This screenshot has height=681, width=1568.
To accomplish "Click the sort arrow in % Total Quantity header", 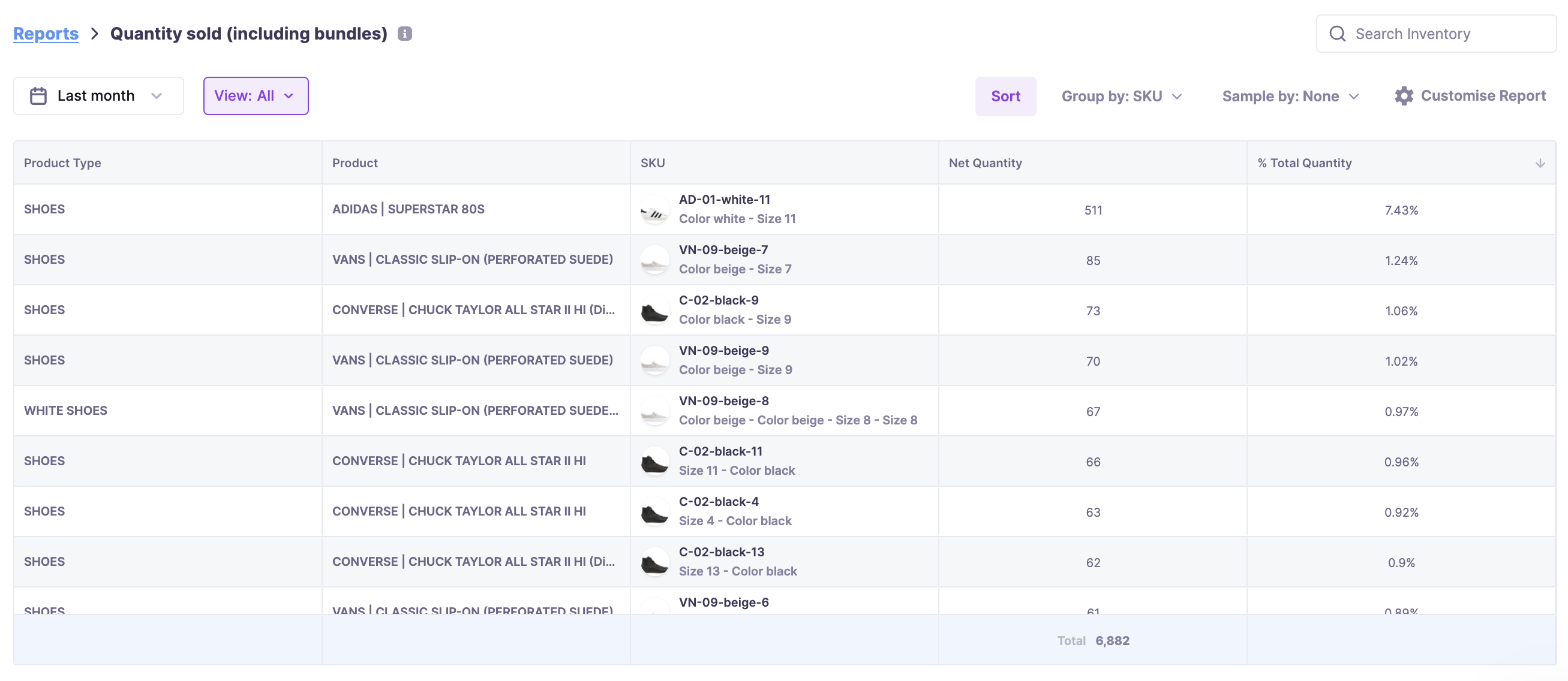I will point(1540,163).
